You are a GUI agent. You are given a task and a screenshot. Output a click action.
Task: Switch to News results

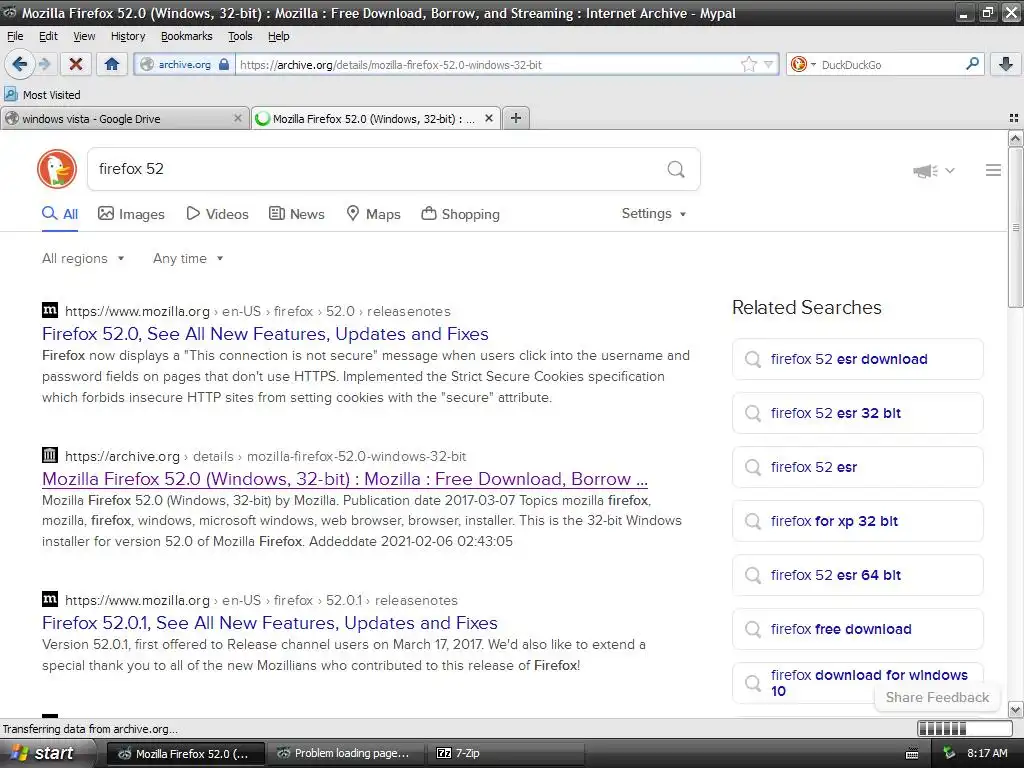297,214
